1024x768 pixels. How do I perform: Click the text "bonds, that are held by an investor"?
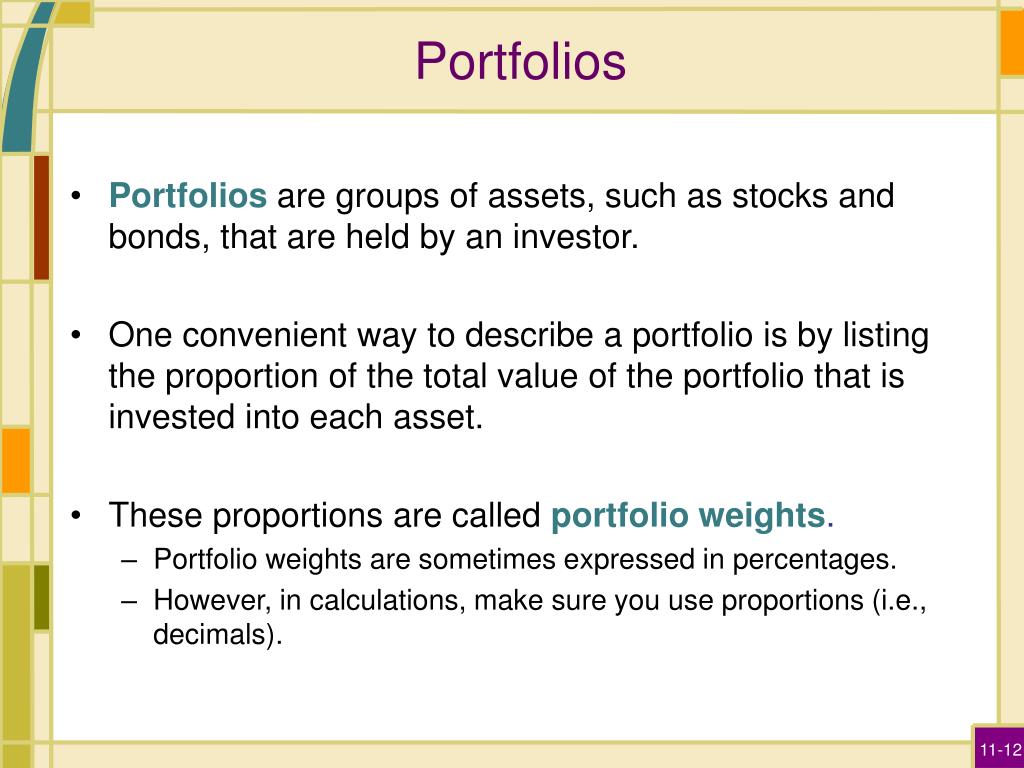click(370, 236)
